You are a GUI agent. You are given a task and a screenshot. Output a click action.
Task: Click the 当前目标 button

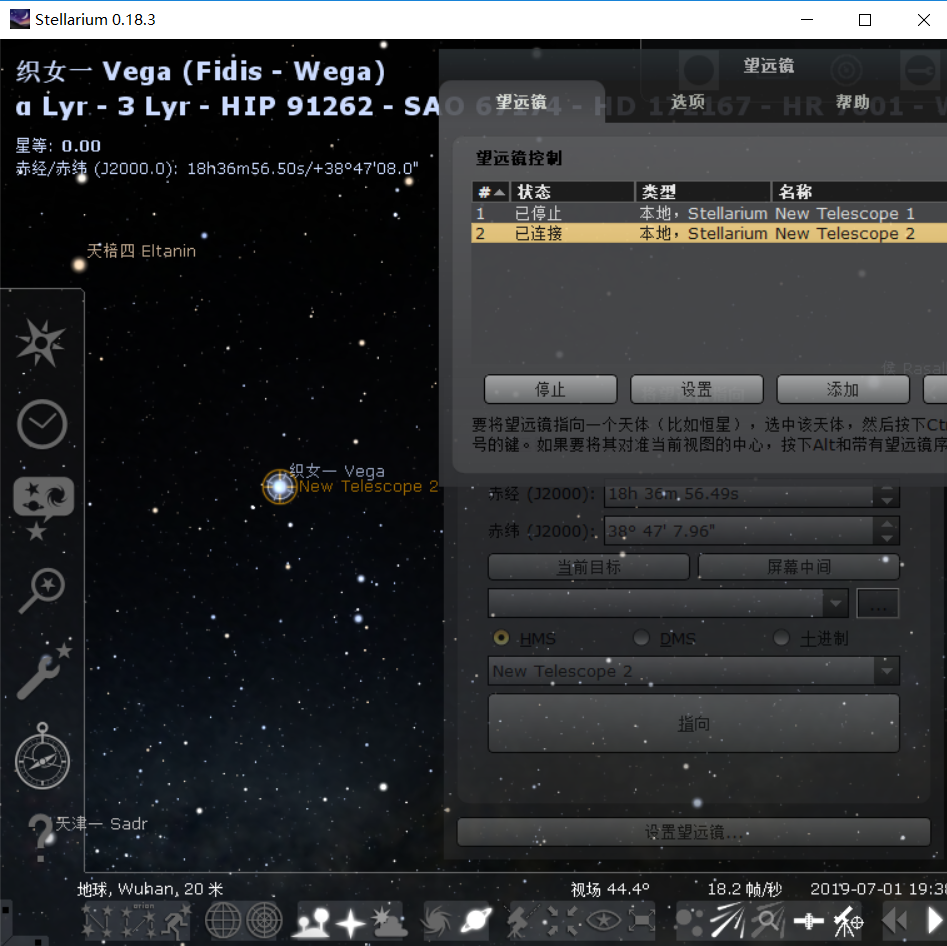pyautogui.click(x=588, y=567)
